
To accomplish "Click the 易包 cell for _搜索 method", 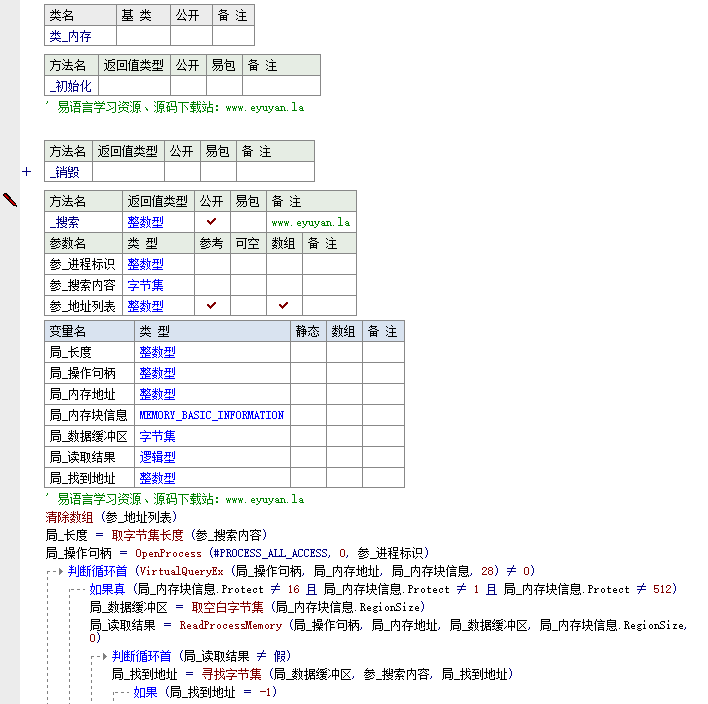I will 248,222.
